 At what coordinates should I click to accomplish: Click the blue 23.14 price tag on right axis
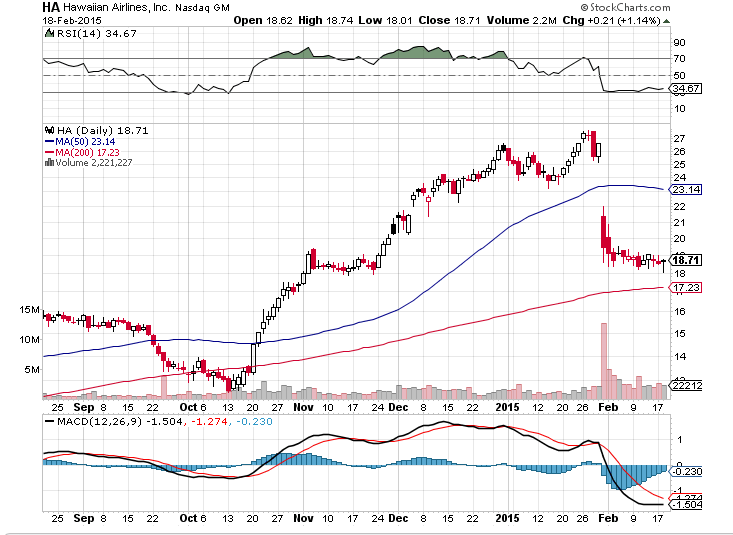(x=685, y=189)
